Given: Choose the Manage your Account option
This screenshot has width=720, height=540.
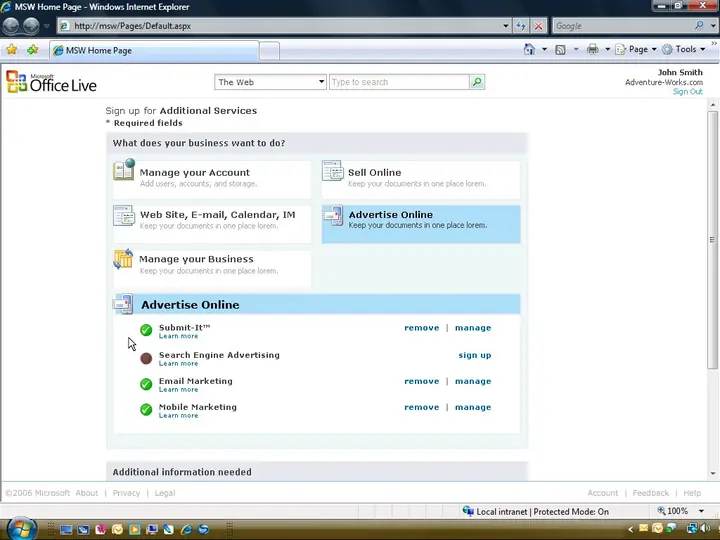Looking at the screenshot, I should 212,179.
